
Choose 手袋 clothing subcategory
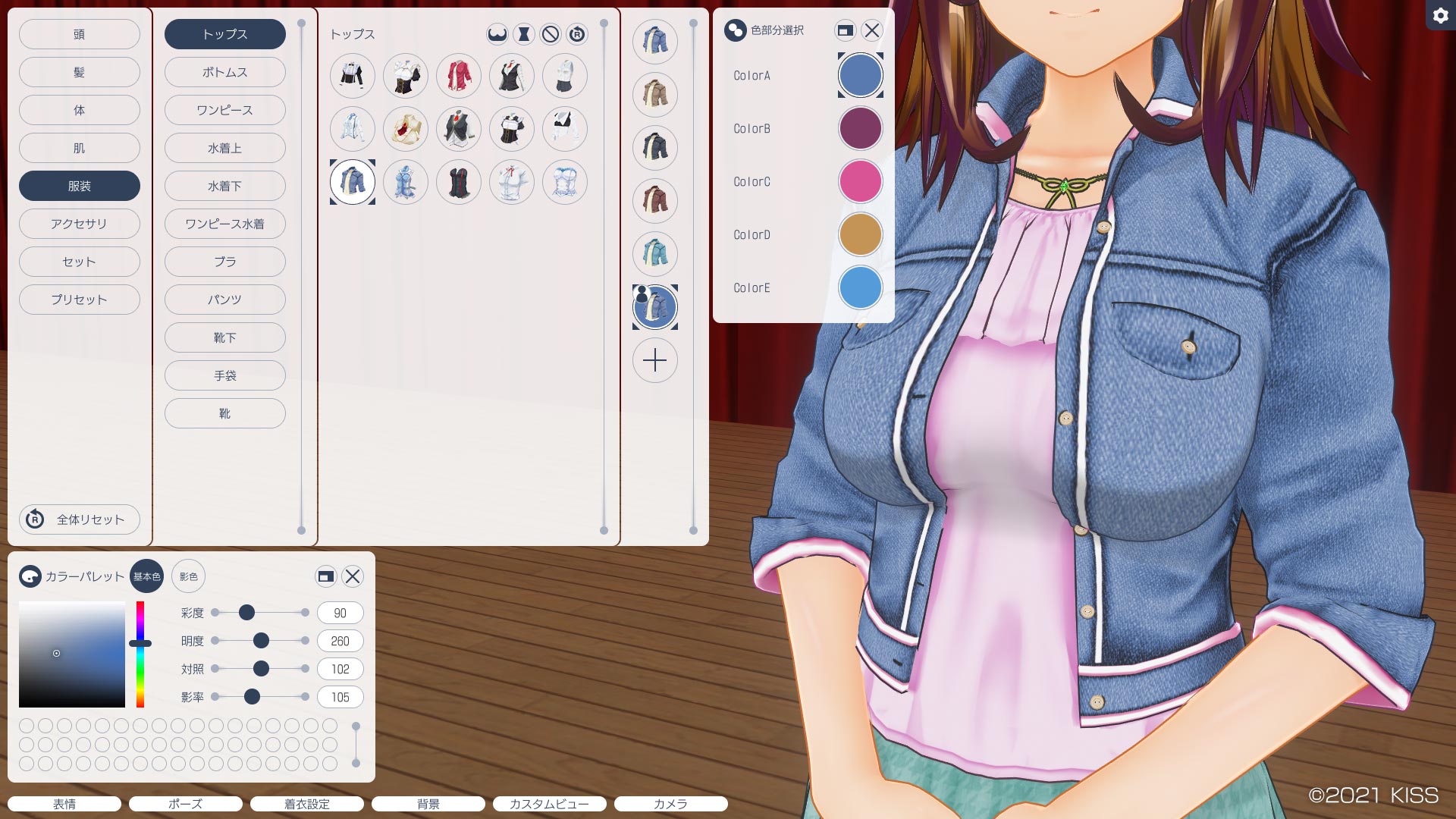click(x=225, y=375)
